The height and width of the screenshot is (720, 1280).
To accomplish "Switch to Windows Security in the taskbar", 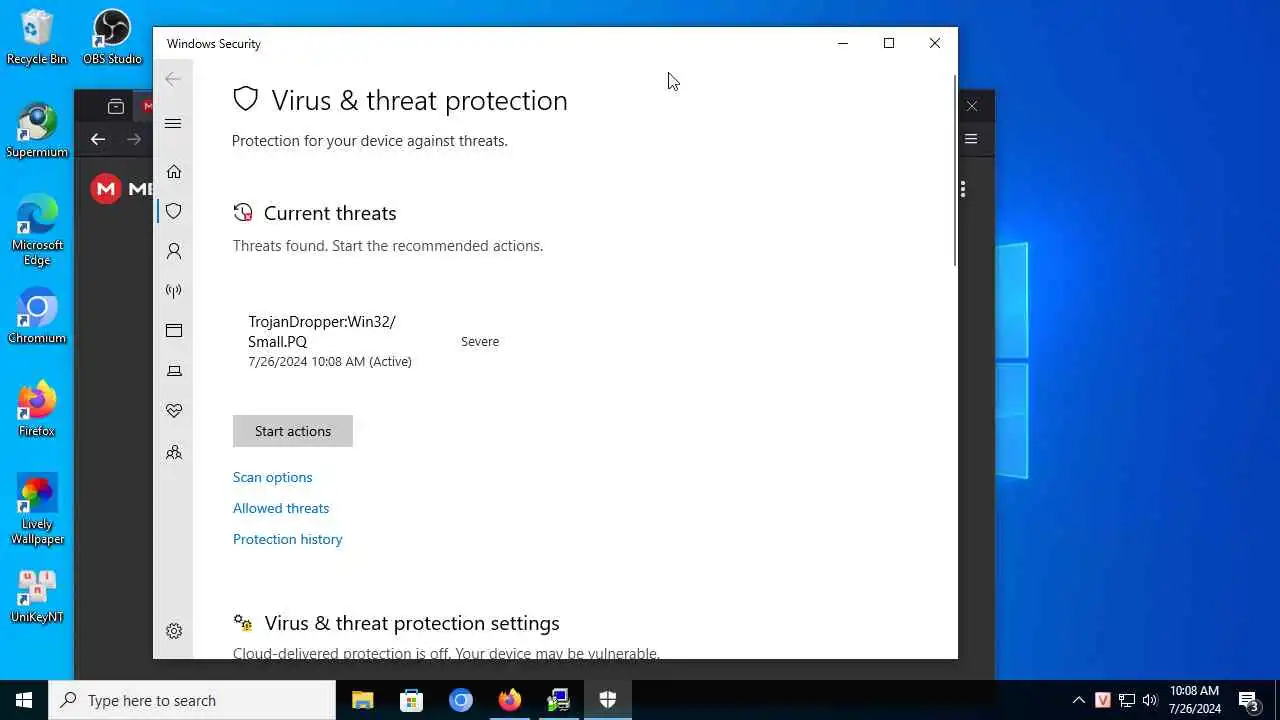I will [x=607, y=700].
